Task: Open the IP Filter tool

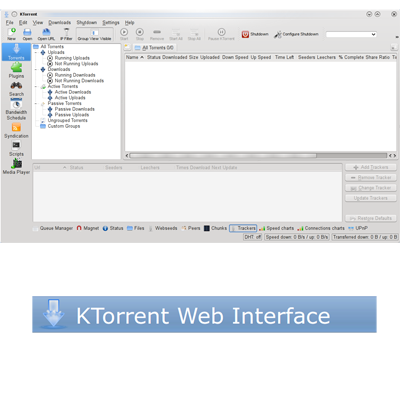Action: (66, 34)
